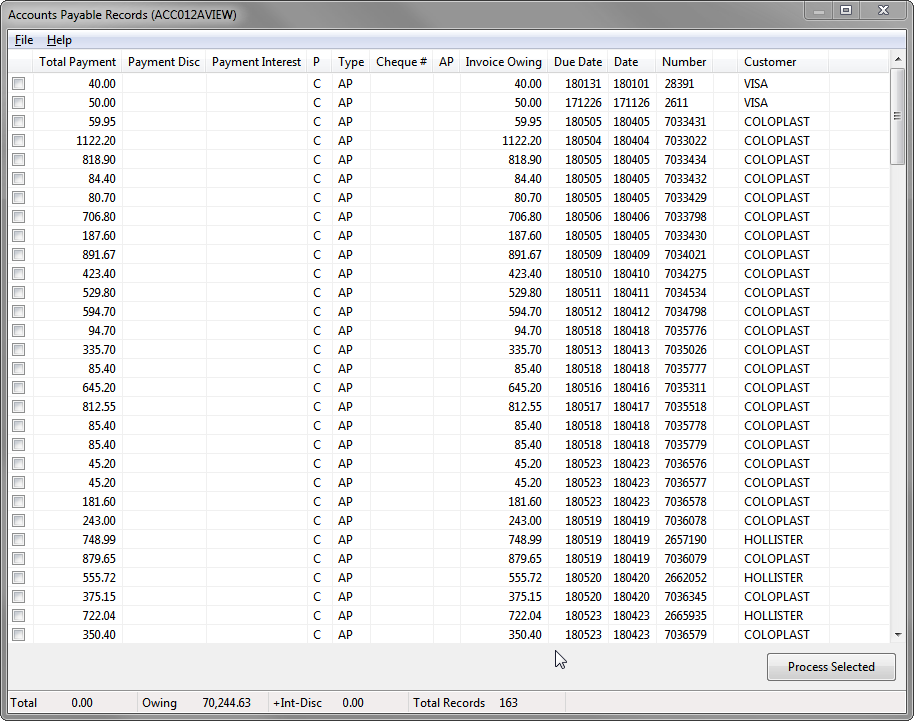Close the Accounts Payable Records window
This screenshot has width=914, height=721.
pyautogui.click(x=884, y=10)
